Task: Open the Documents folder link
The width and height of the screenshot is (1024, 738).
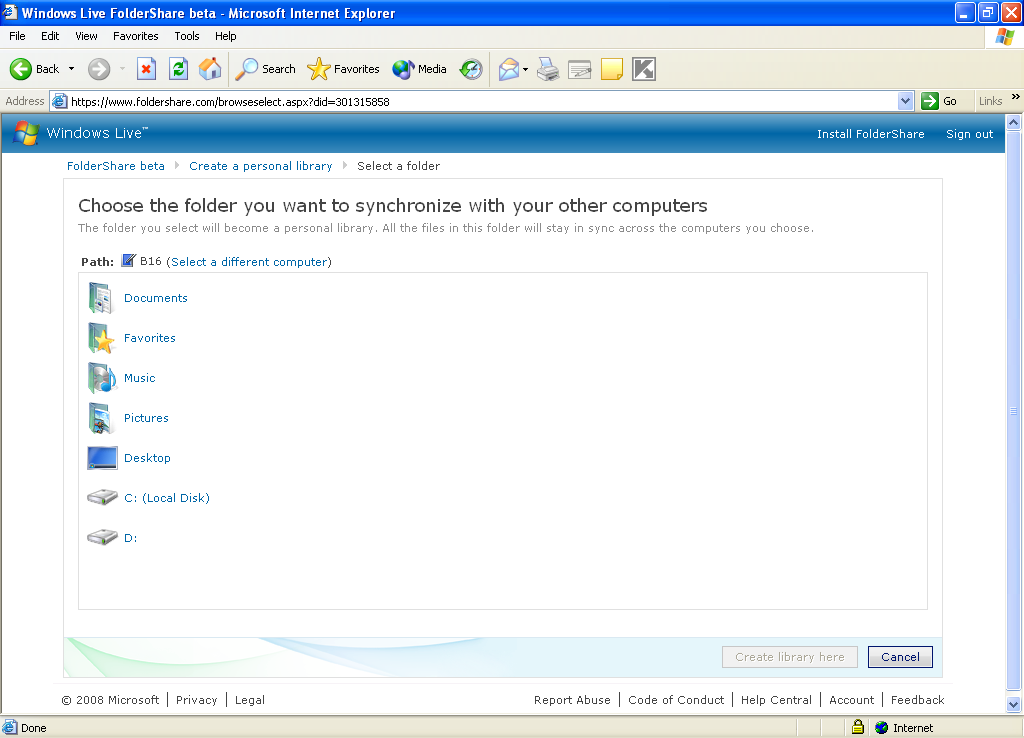Action: point(155,298)
